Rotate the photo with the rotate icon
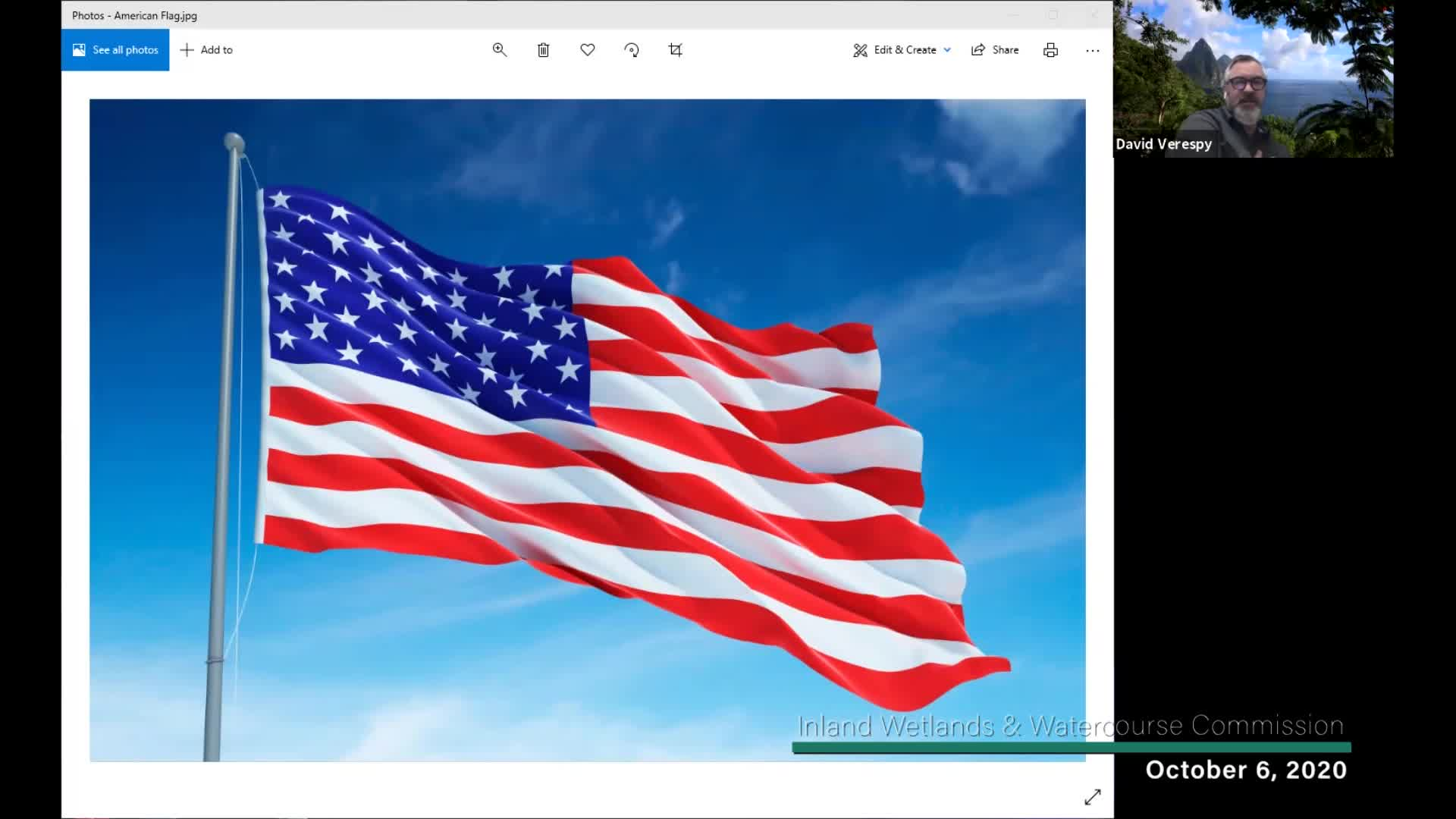 [x=632, y=50]
